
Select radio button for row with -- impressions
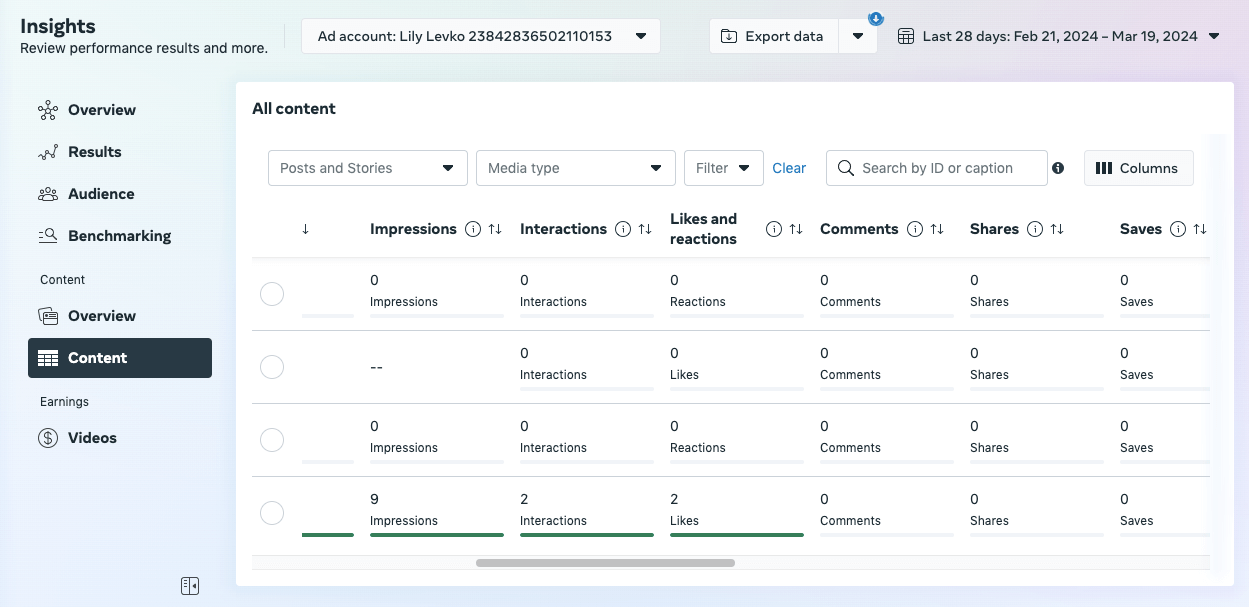click(272, 367)
